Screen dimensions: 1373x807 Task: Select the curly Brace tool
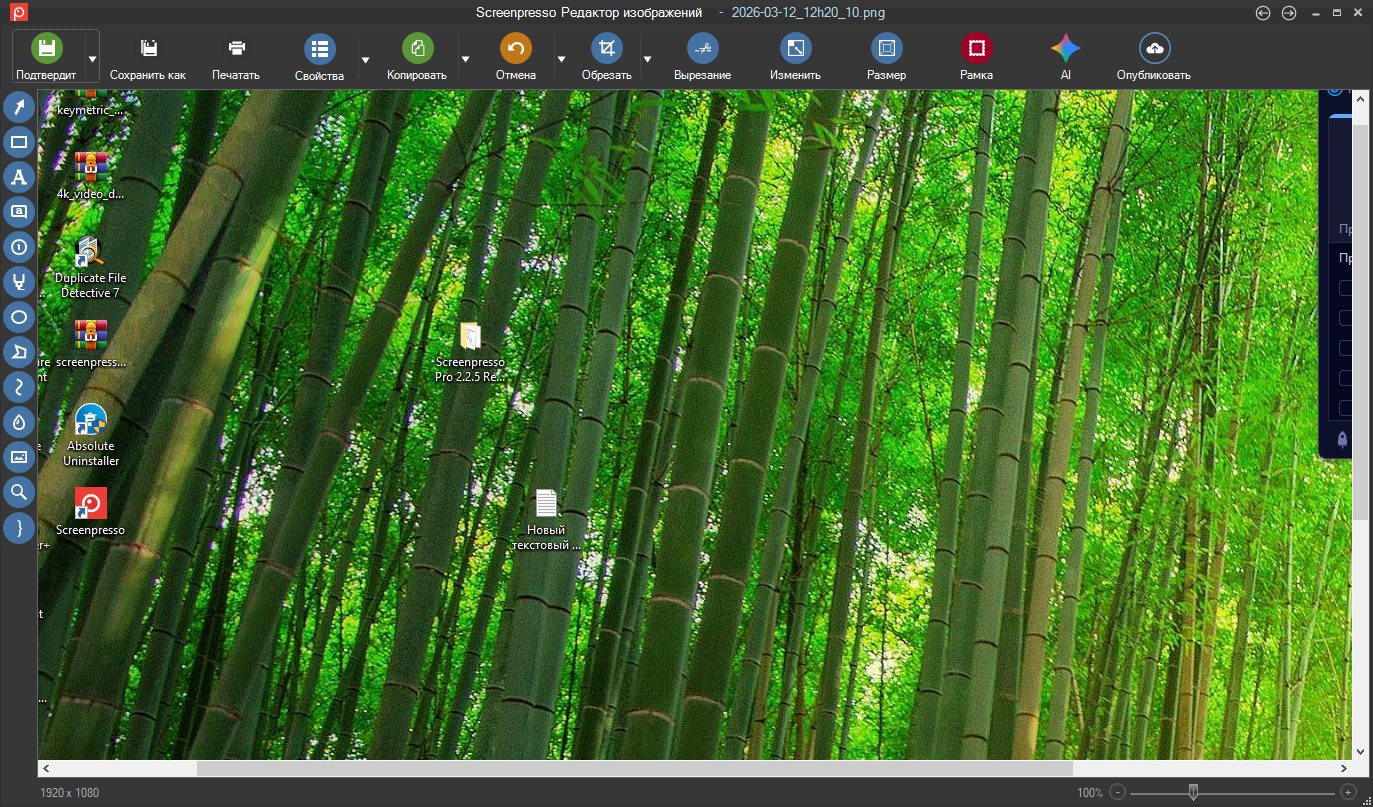point(19,527)
